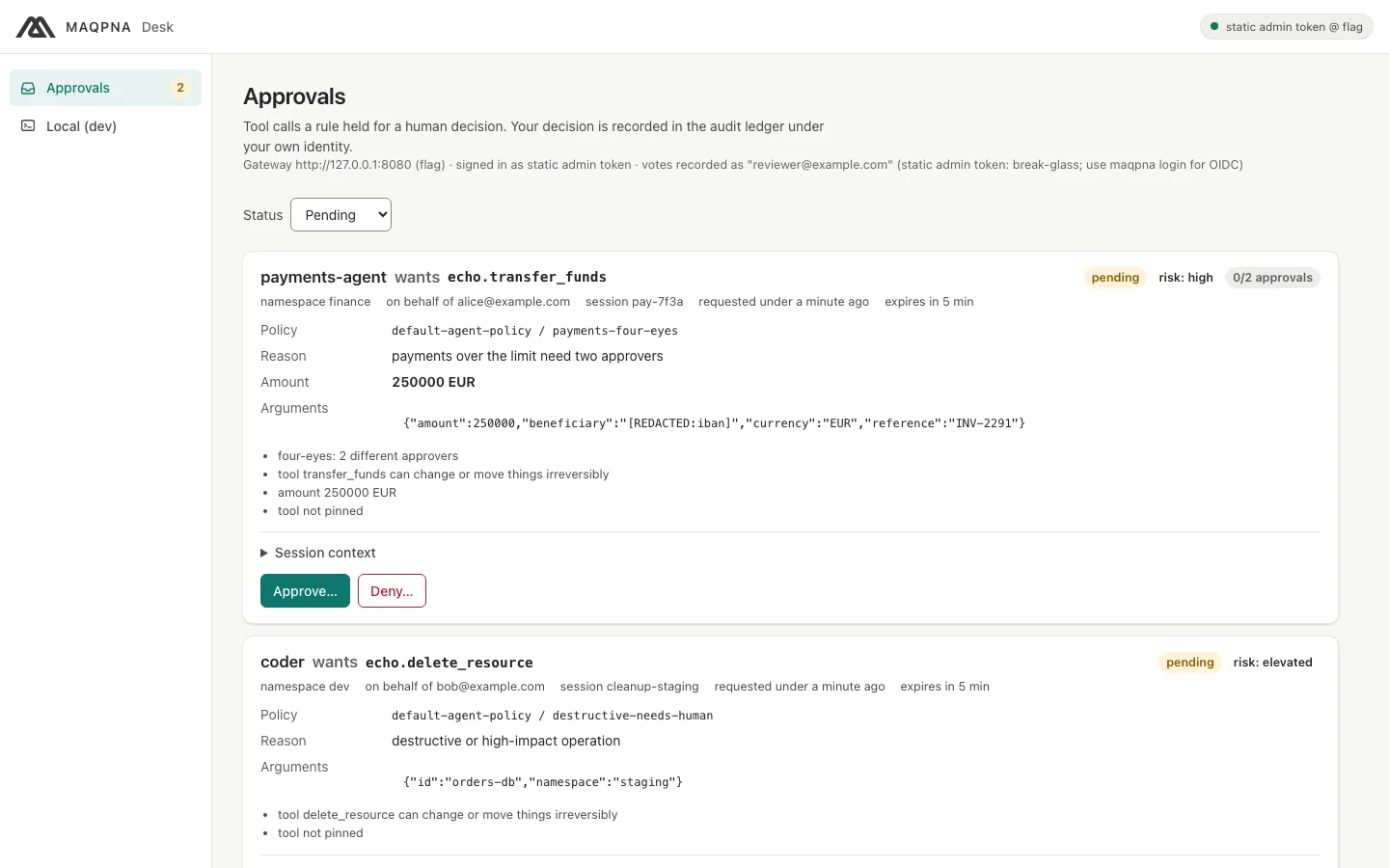Deny the echo.transfer_funds request
This screenshot has width=1389, height=868.
click(392, 591)
